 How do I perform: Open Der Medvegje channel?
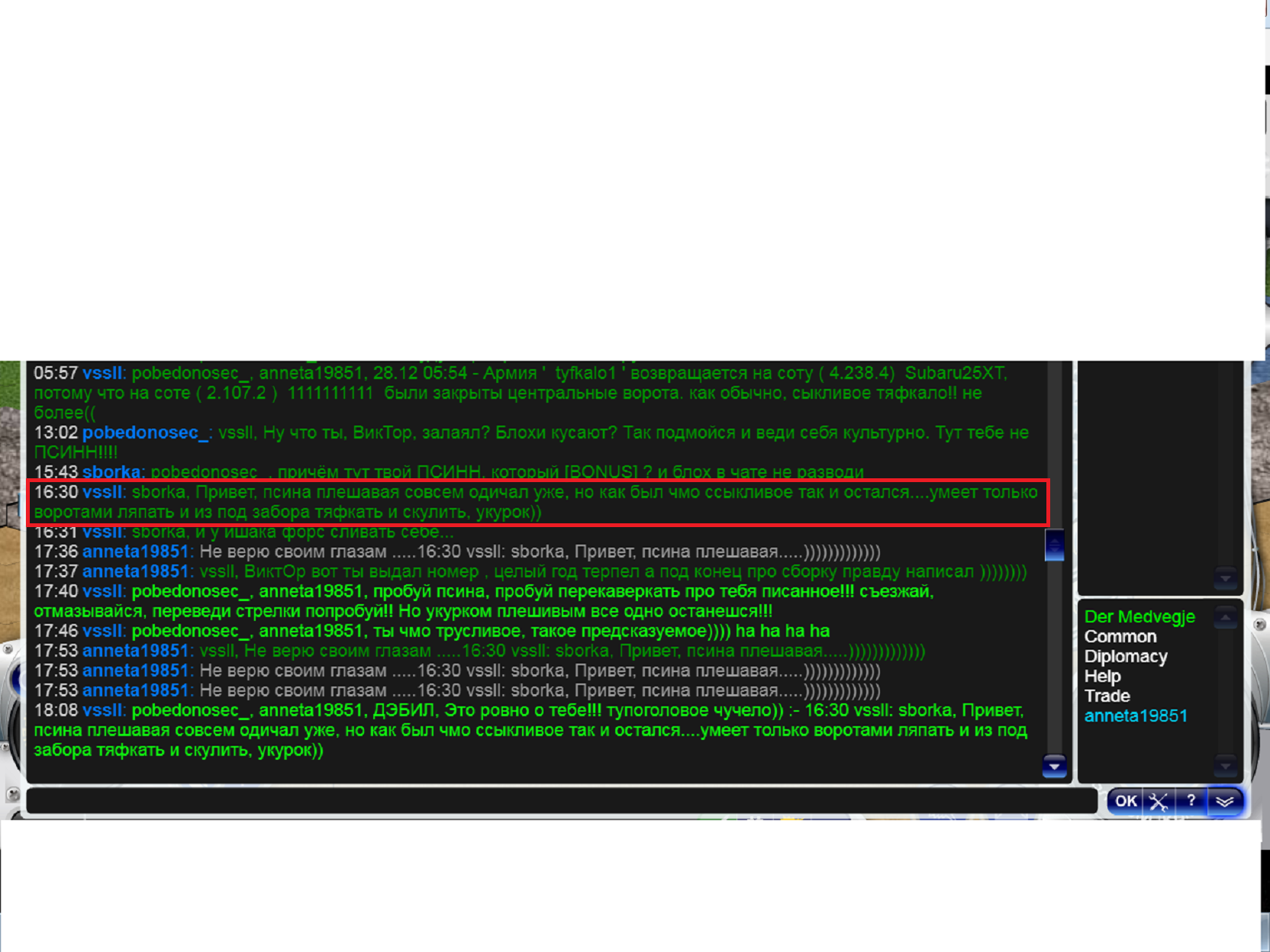click(1139, 617)
